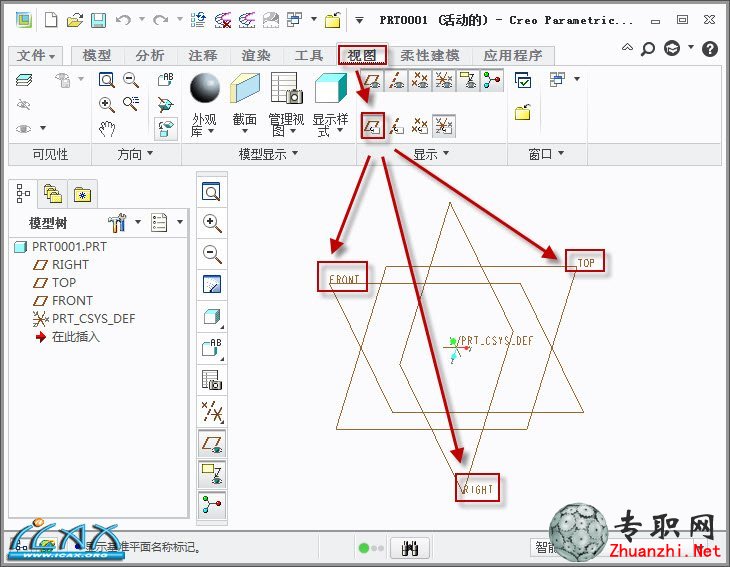Switch to the 柔性建模 tab
The width and height of the screenshot is (730, 567).
(430, 55)
